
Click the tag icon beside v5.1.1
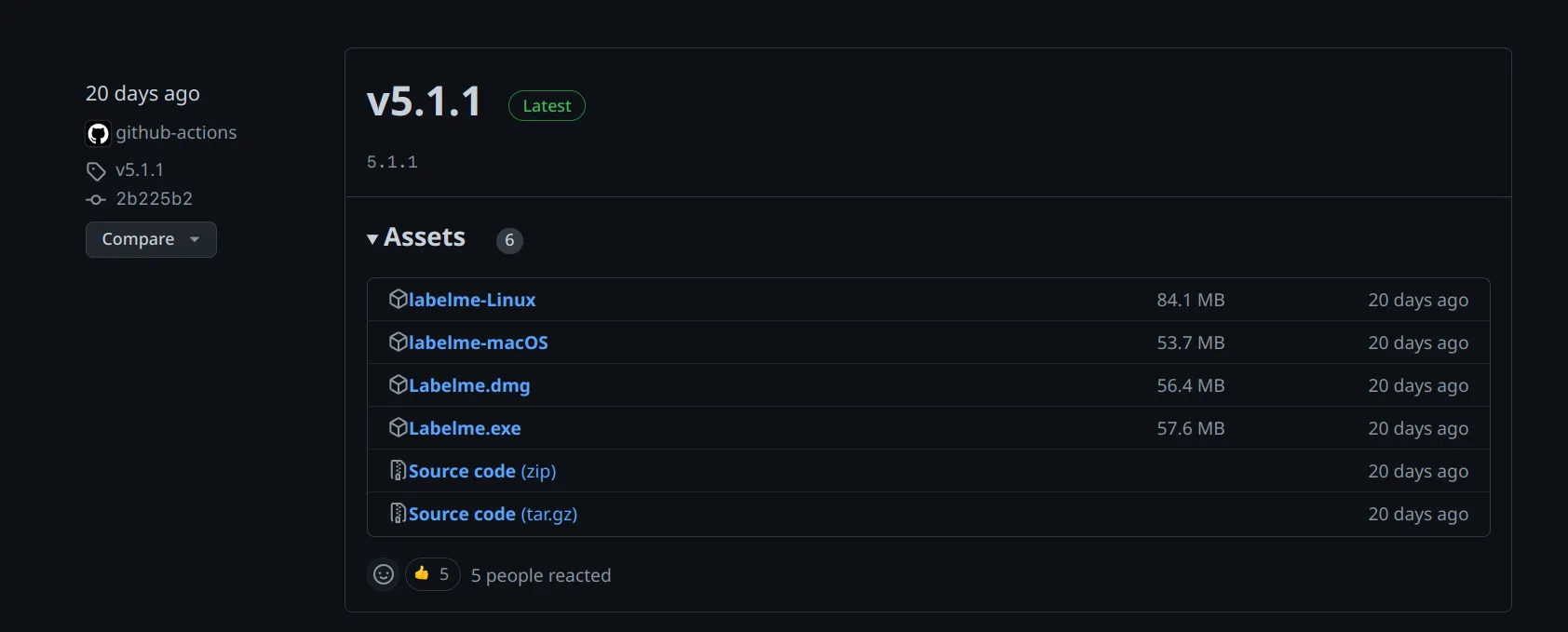click(x=96, y=170)
